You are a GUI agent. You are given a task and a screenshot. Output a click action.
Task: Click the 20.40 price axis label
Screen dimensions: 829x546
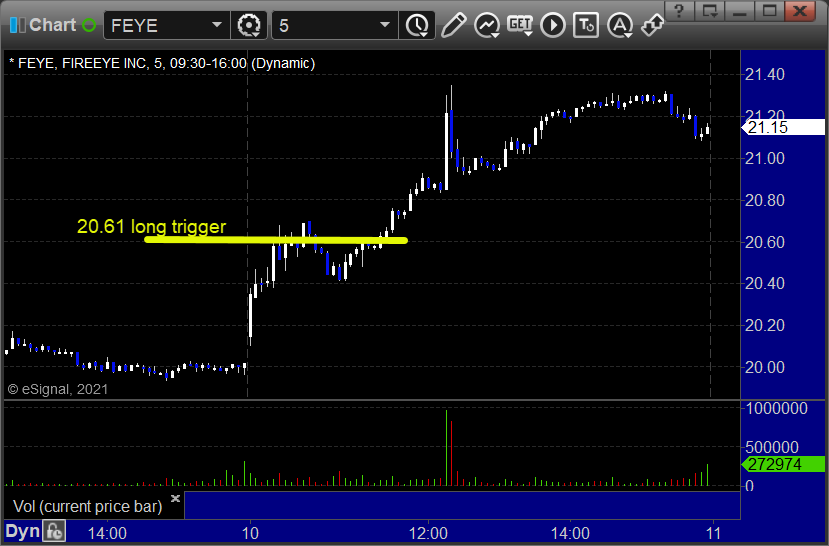point(764,283)
